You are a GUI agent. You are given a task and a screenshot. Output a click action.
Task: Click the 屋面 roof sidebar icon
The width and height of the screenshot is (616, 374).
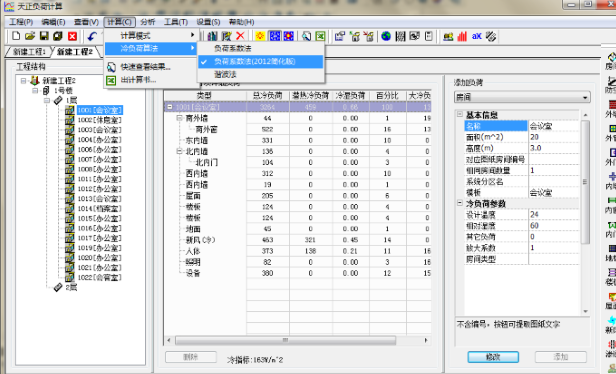click(611, 296)
